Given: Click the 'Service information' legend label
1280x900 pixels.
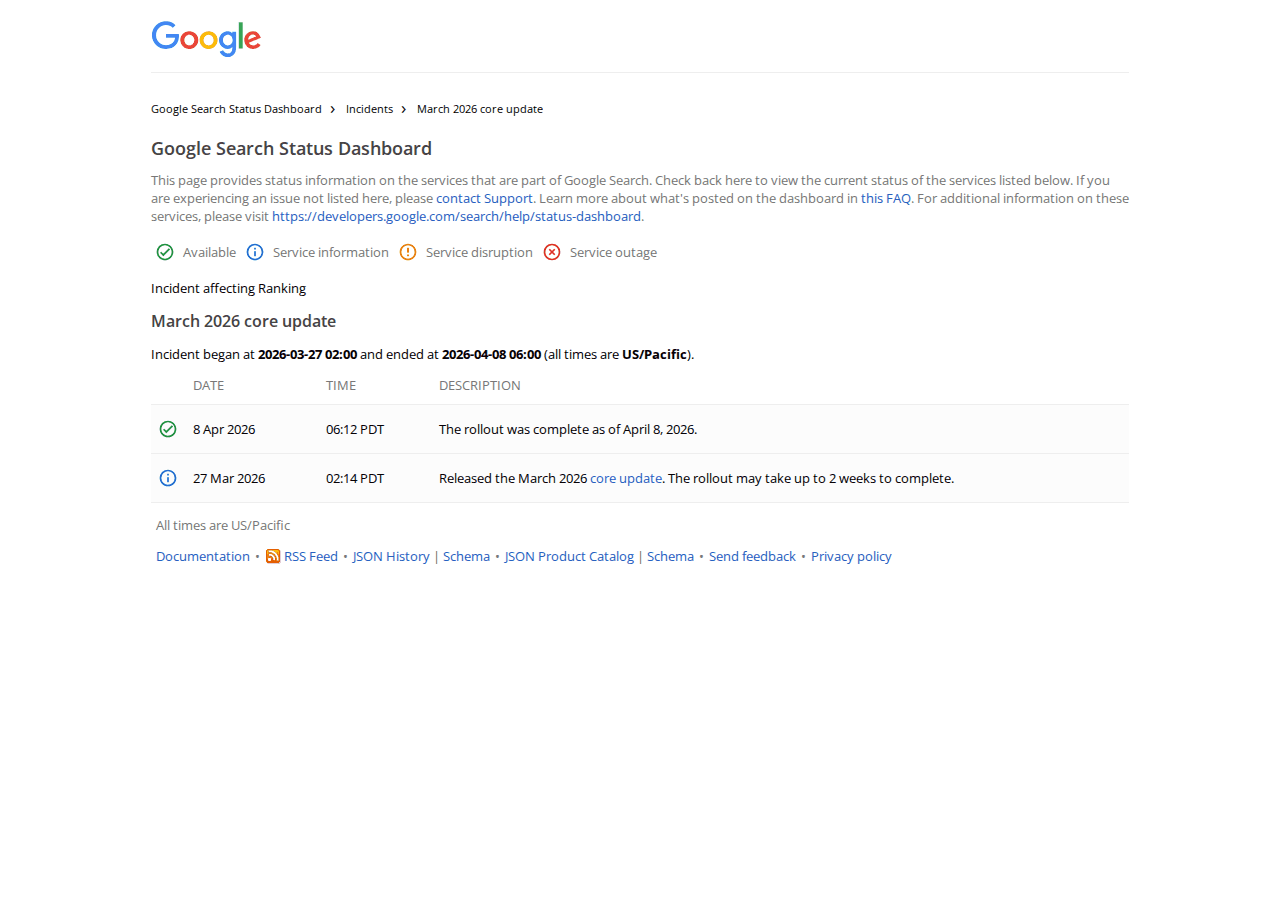Looking at the screenshot, I should (x=331, y=252).
